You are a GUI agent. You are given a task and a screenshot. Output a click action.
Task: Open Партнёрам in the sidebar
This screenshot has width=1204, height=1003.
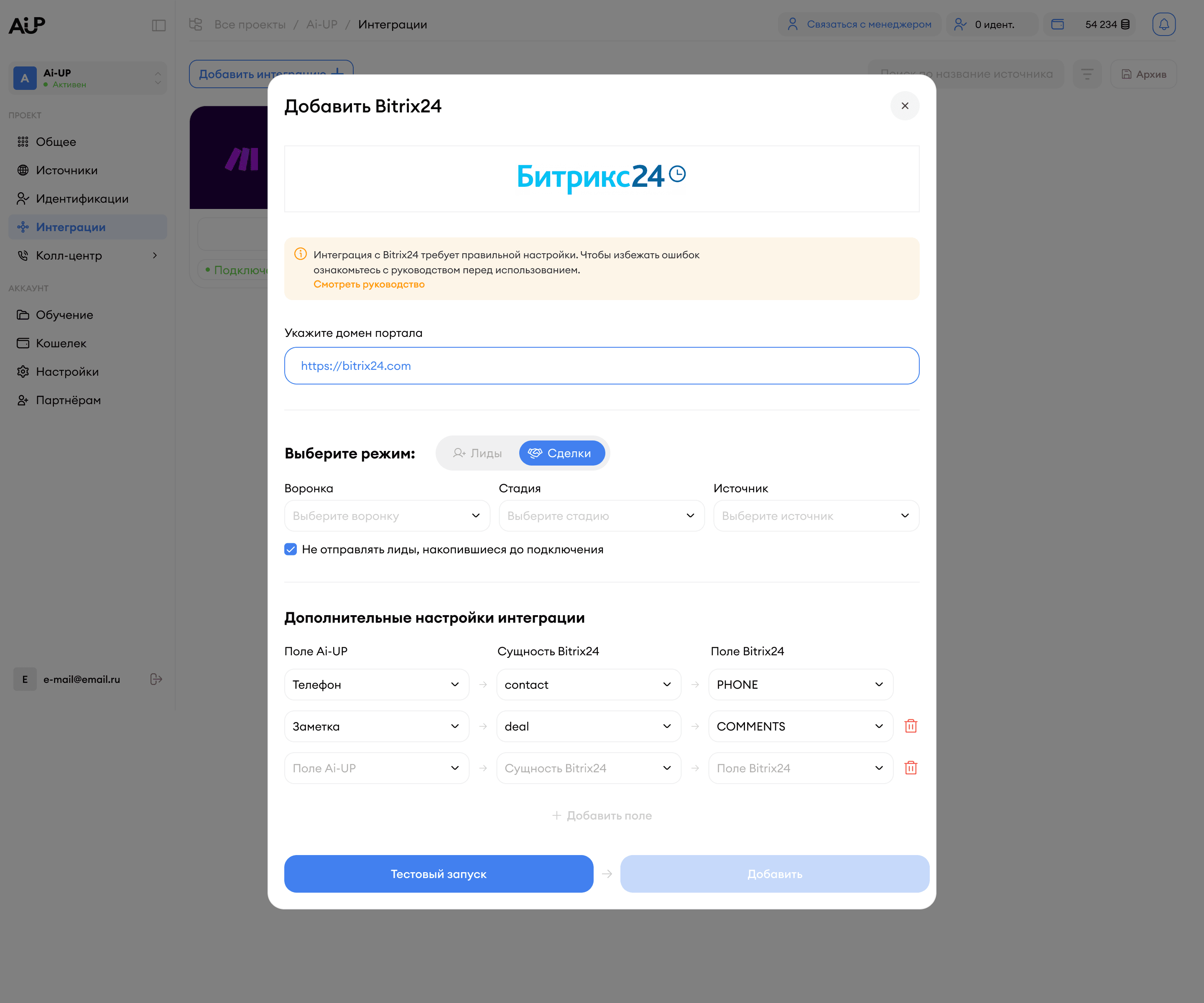(88, 400)
